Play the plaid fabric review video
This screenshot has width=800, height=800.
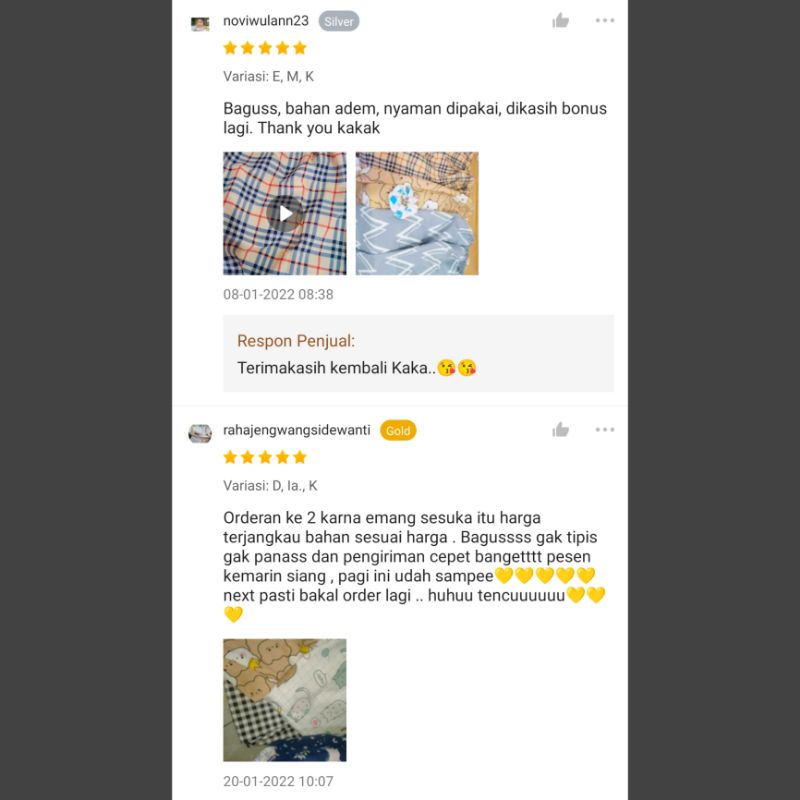[x=285, y=214]
